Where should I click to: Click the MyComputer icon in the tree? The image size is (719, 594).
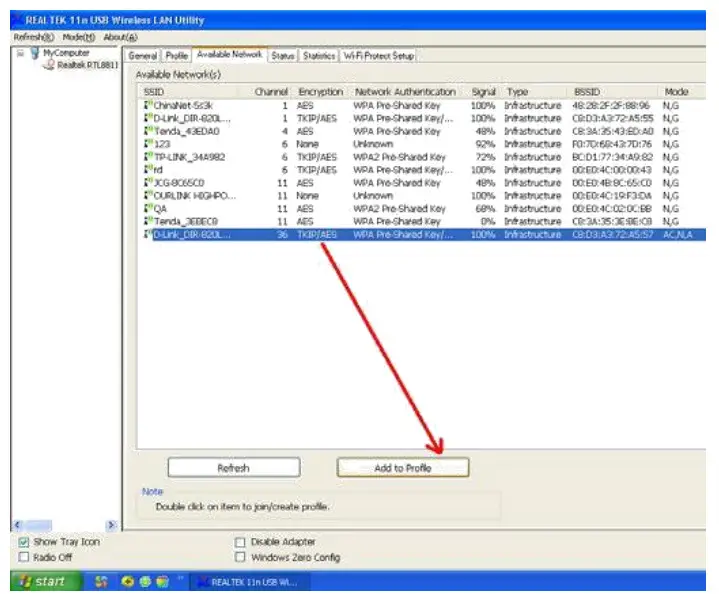point(34,53)
